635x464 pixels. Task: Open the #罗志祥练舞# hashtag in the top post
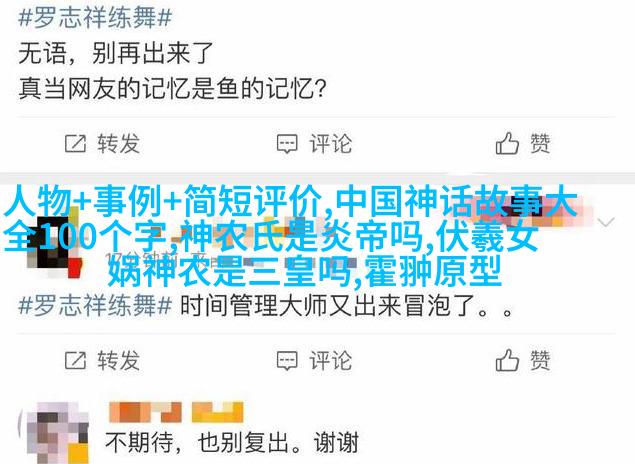(x=95, y=18)
